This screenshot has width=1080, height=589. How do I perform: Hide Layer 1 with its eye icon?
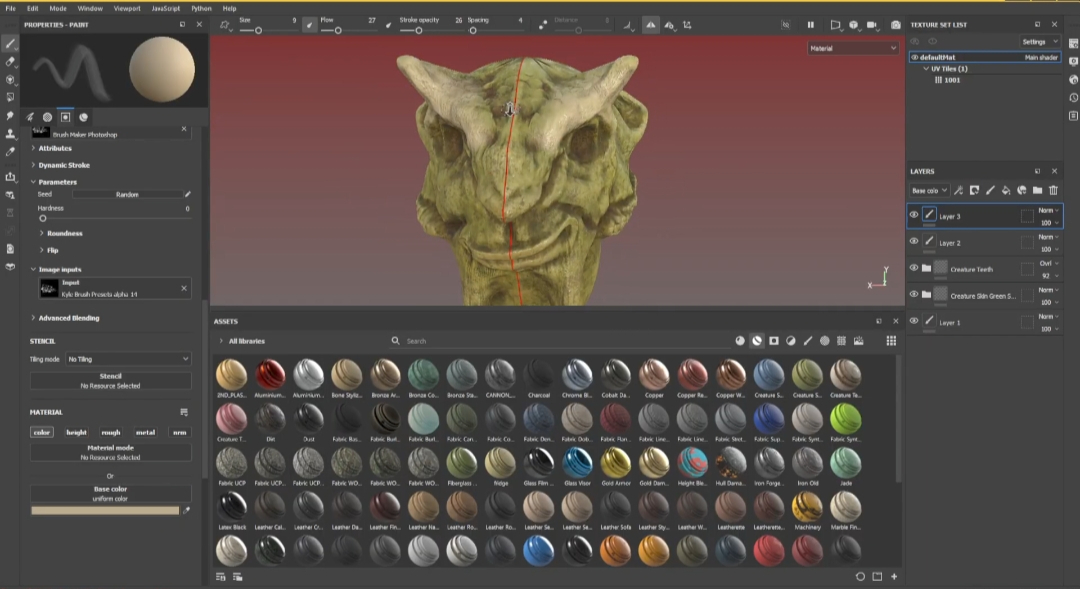[914, 321]
